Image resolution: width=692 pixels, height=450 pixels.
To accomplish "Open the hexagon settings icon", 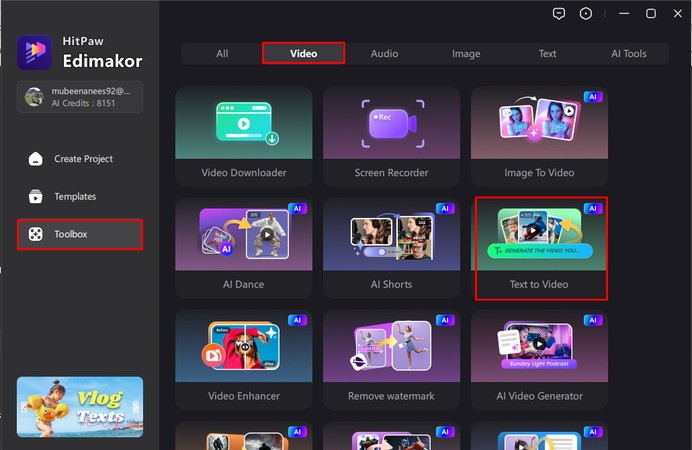I will pos(586,14).
